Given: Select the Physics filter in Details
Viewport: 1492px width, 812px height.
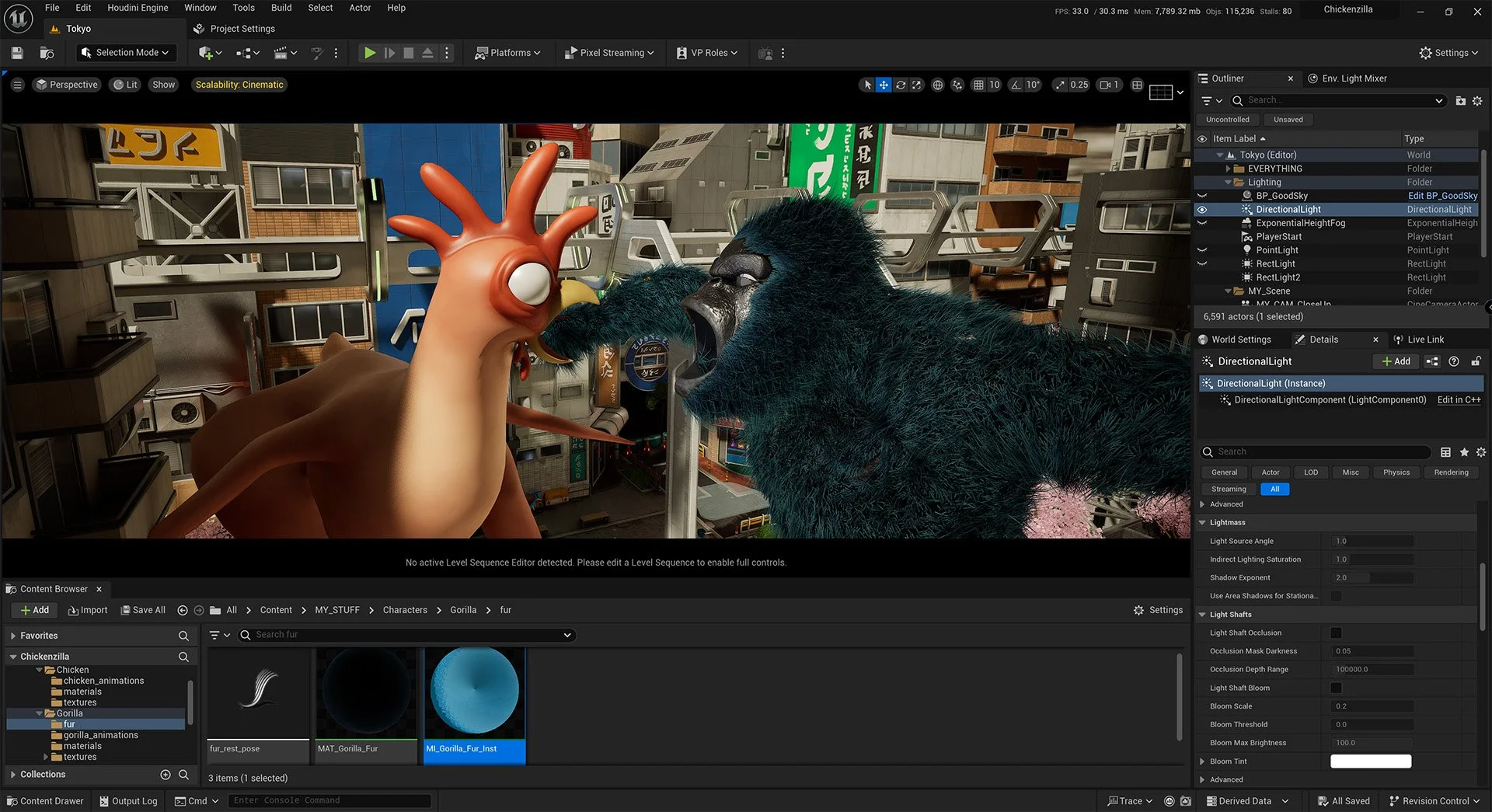Looking at the screenshot, I should (x=1396, y=472).
